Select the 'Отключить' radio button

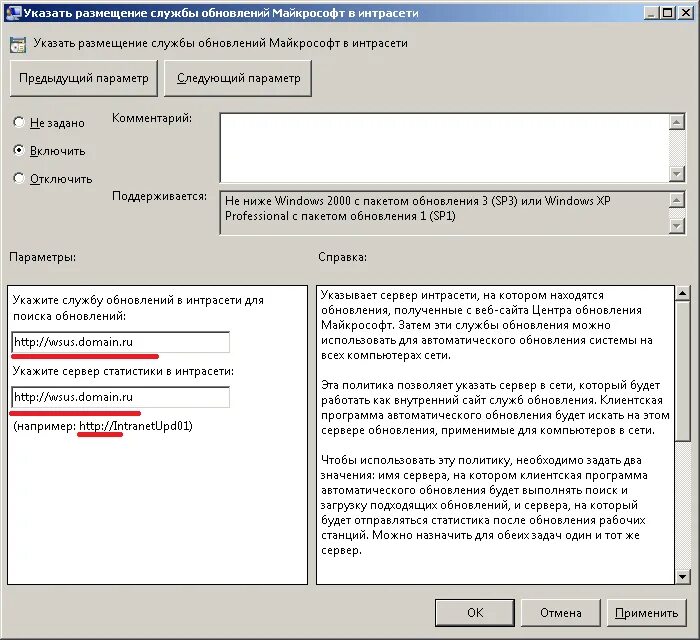pos(19,179)
